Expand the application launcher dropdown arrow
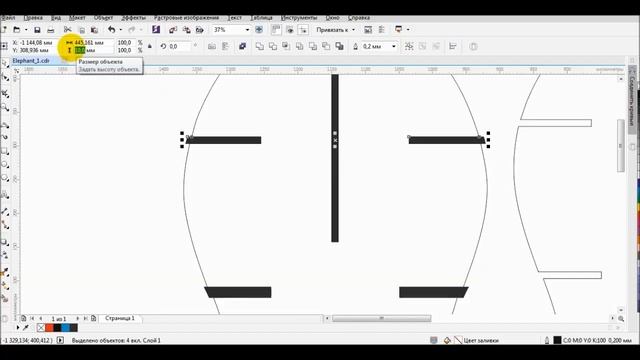 pyautogui.click(x=408, y=30)
